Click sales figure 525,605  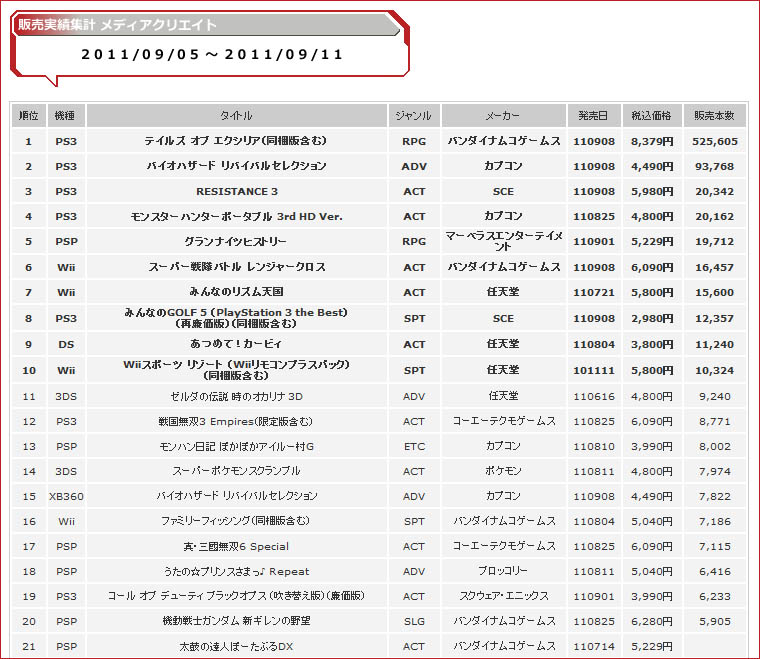(x=714, y=141)
